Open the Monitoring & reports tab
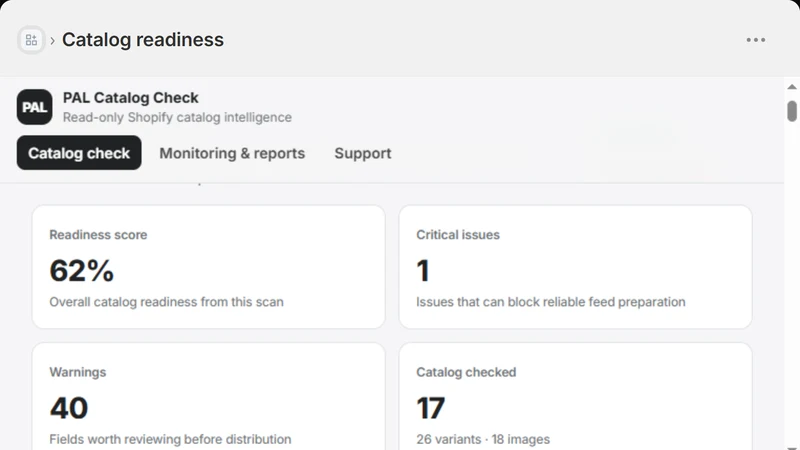 coord(232,153)
